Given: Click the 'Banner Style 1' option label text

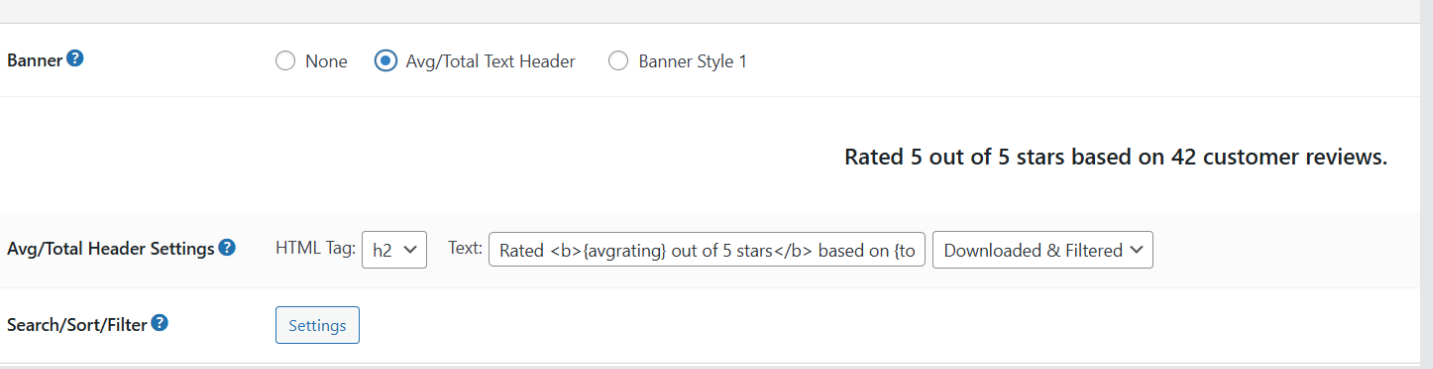Looking at the screenshot, I should pos(693,61).
